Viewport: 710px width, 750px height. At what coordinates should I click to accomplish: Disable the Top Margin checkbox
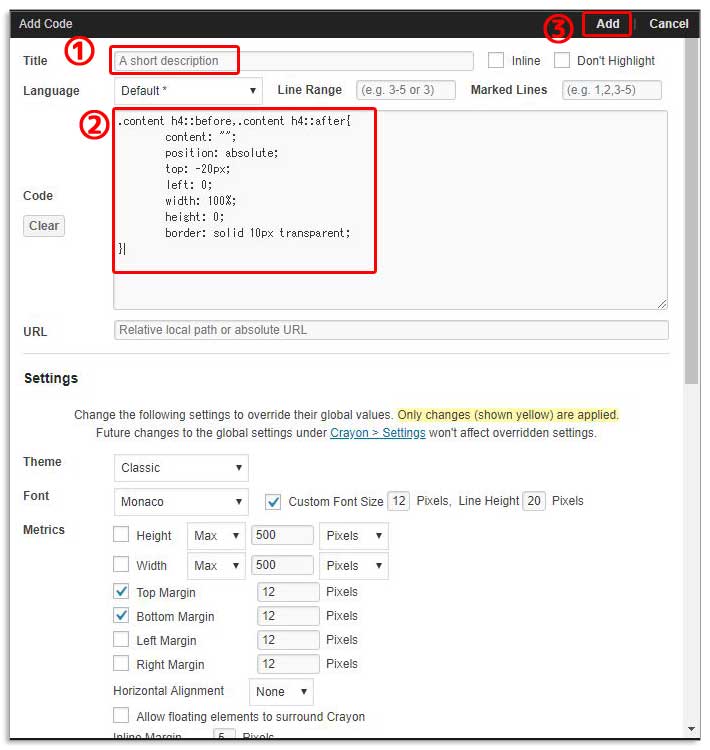[121, 592]
